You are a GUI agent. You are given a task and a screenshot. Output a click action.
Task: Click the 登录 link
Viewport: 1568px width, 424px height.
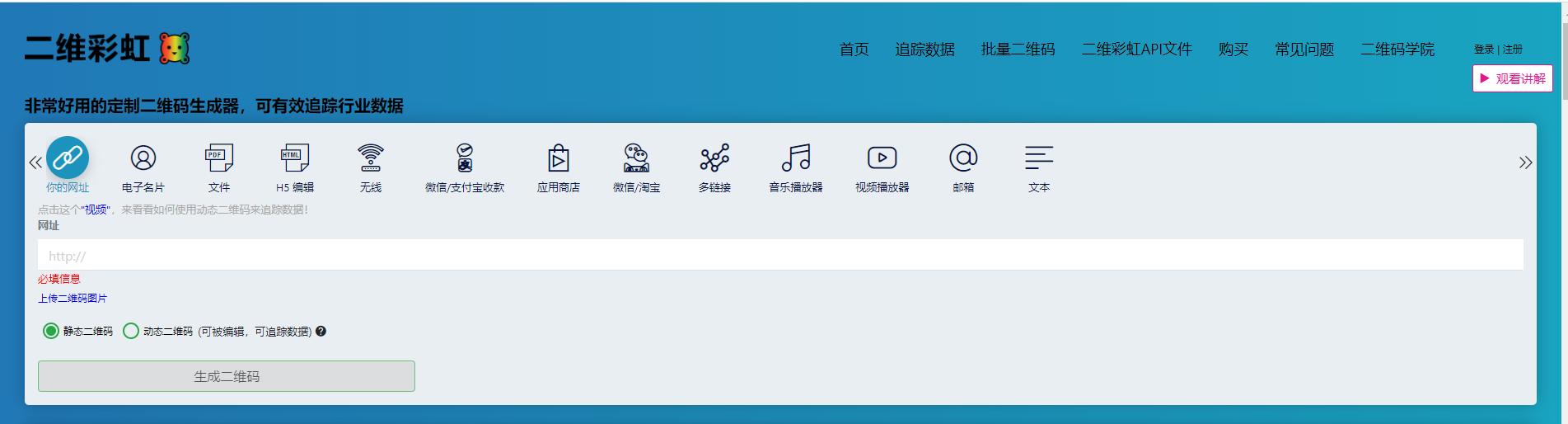point(1484,49)
